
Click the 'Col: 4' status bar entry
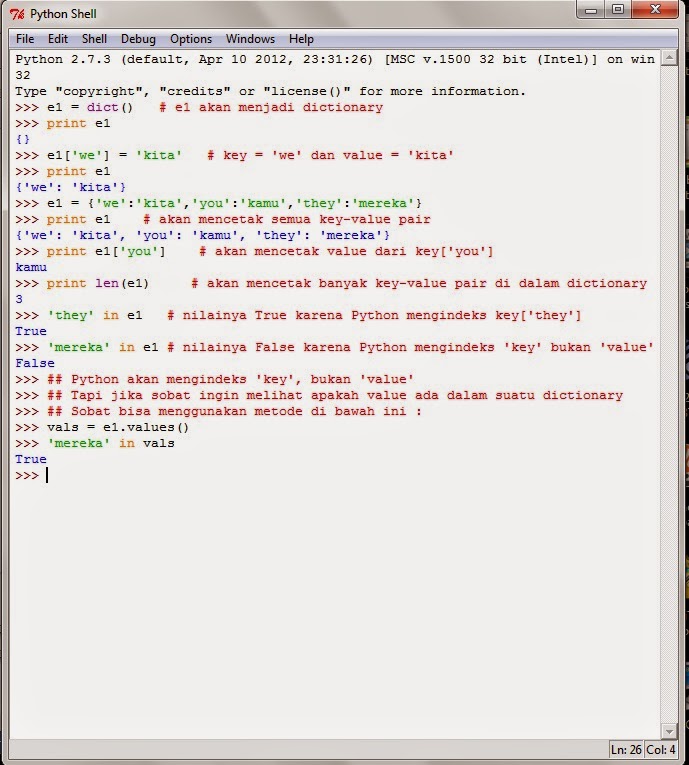pos(661,749)
